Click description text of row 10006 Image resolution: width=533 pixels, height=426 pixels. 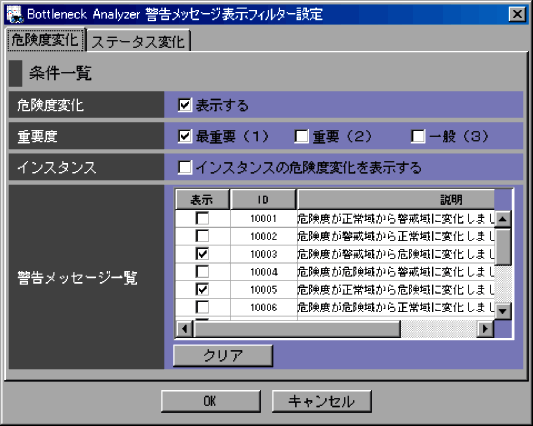[396, 307]
